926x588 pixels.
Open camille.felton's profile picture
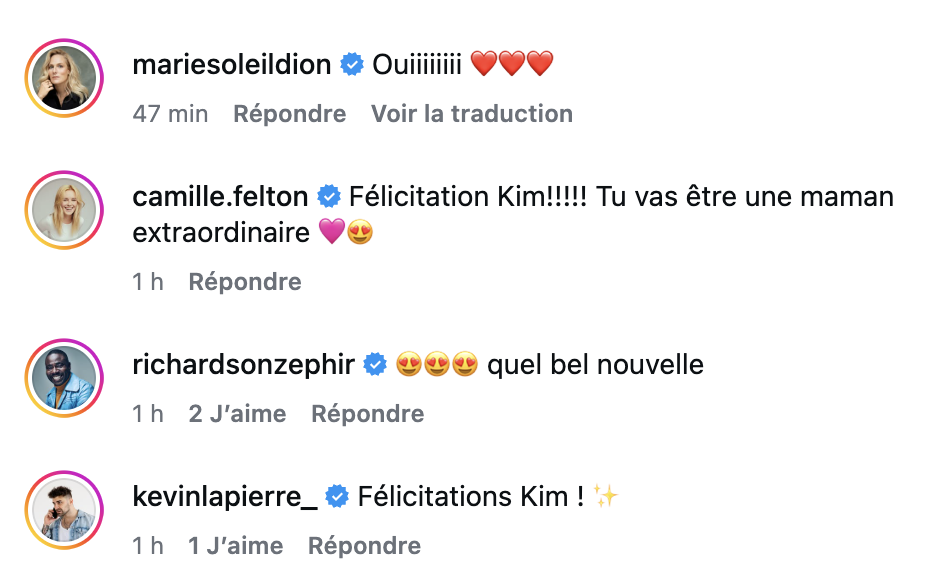click(65, 210)
